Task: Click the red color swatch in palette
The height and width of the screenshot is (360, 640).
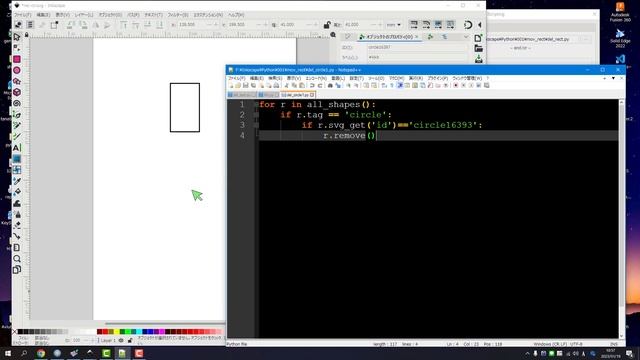Action: 105,331
